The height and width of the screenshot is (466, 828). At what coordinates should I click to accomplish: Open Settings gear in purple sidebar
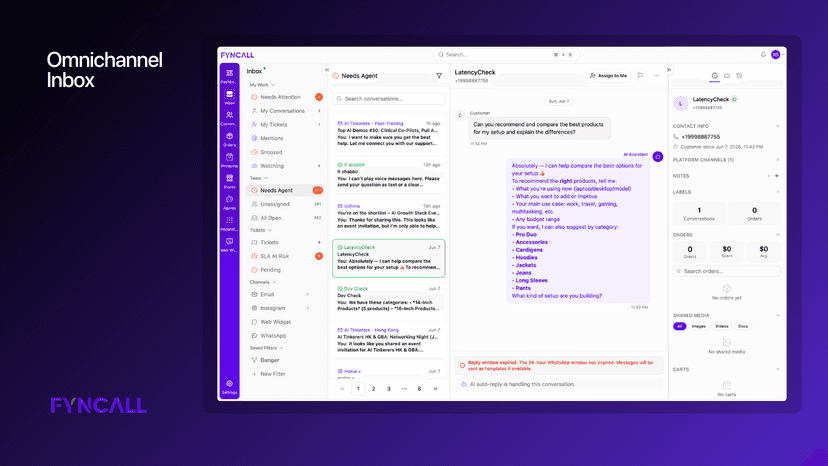229,386
